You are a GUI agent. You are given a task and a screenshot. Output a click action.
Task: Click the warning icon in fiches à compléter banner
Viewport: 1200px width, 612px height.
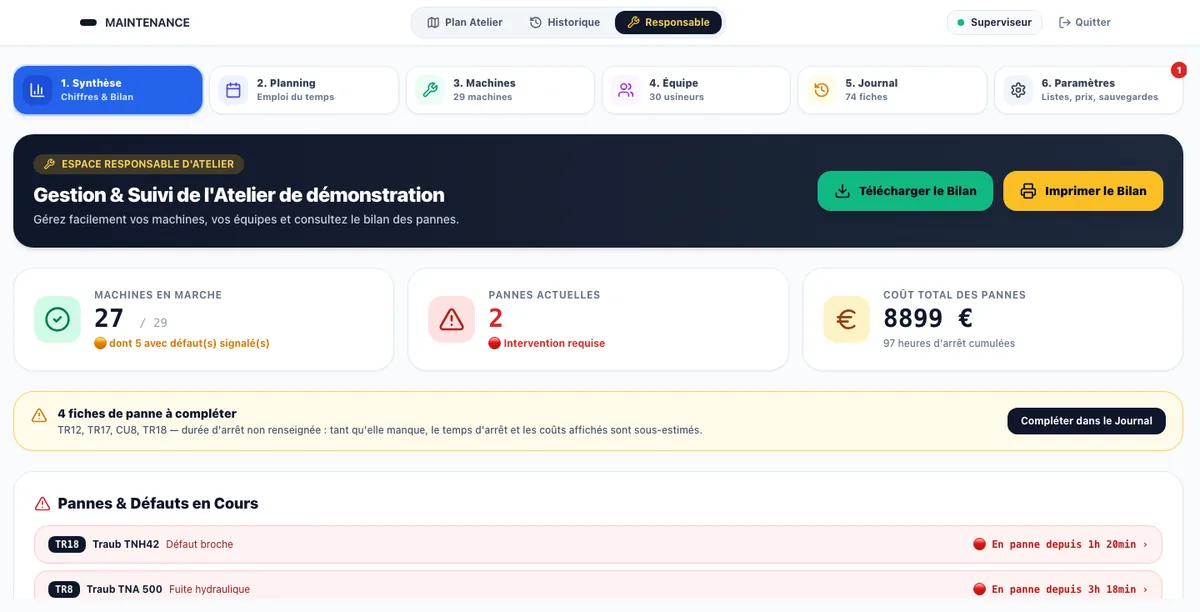(39, 415)
